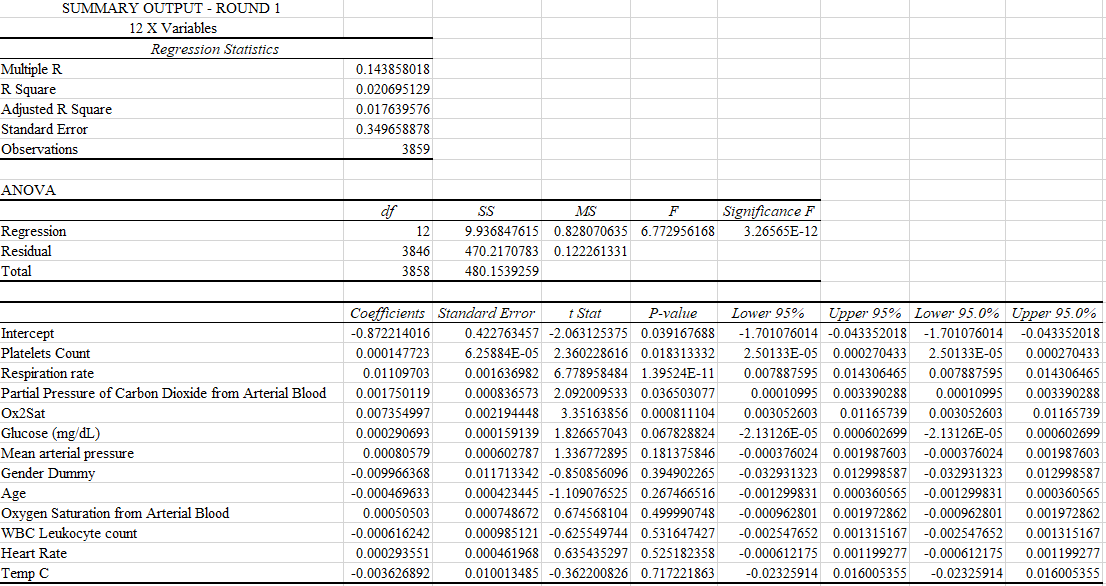Screen dimensions: 1106x586
Task: Click the 'Upper 95.0%' column header
Action: pos(1055,313)
